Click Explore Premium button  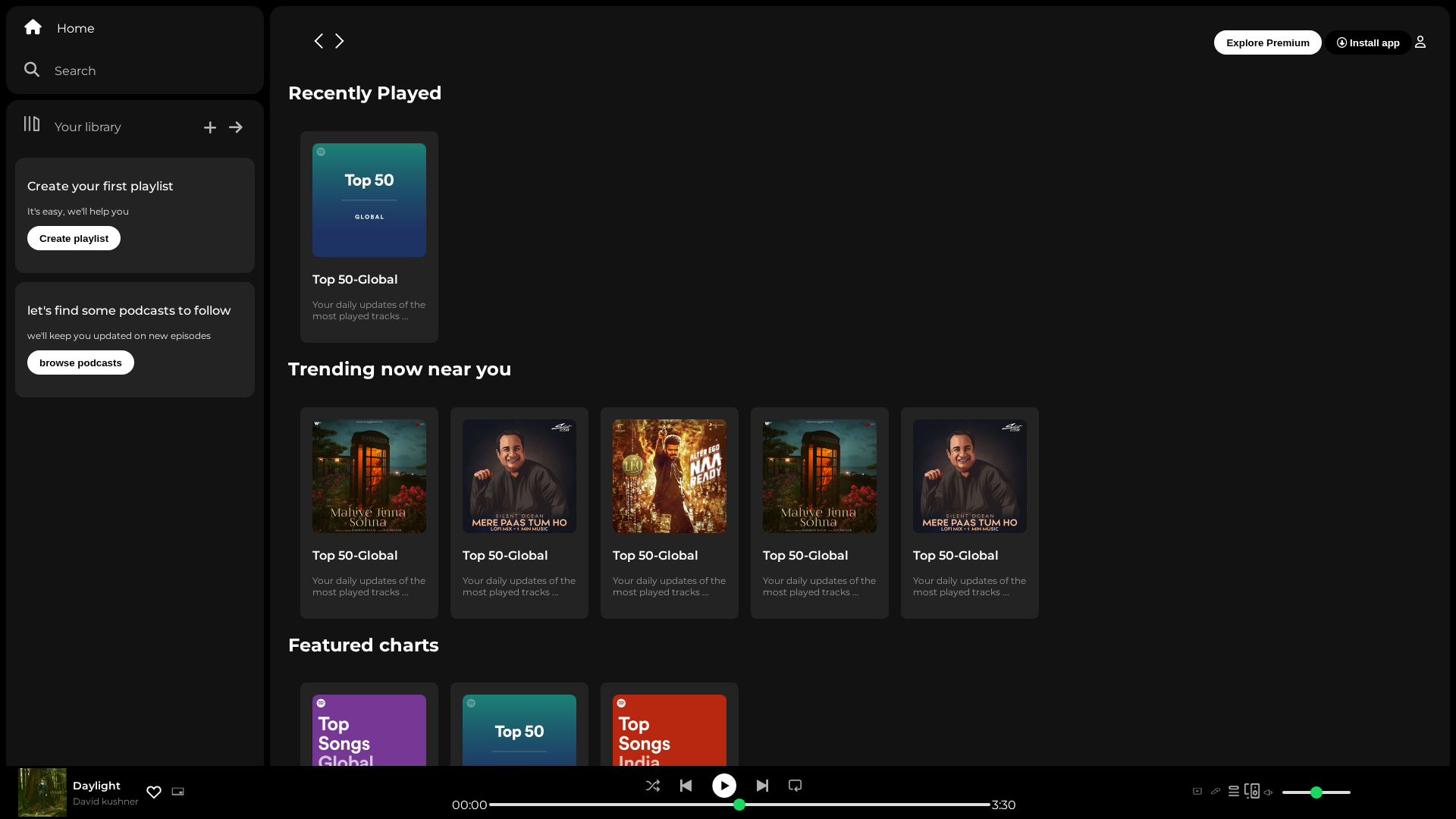(x=1268, y=42)
